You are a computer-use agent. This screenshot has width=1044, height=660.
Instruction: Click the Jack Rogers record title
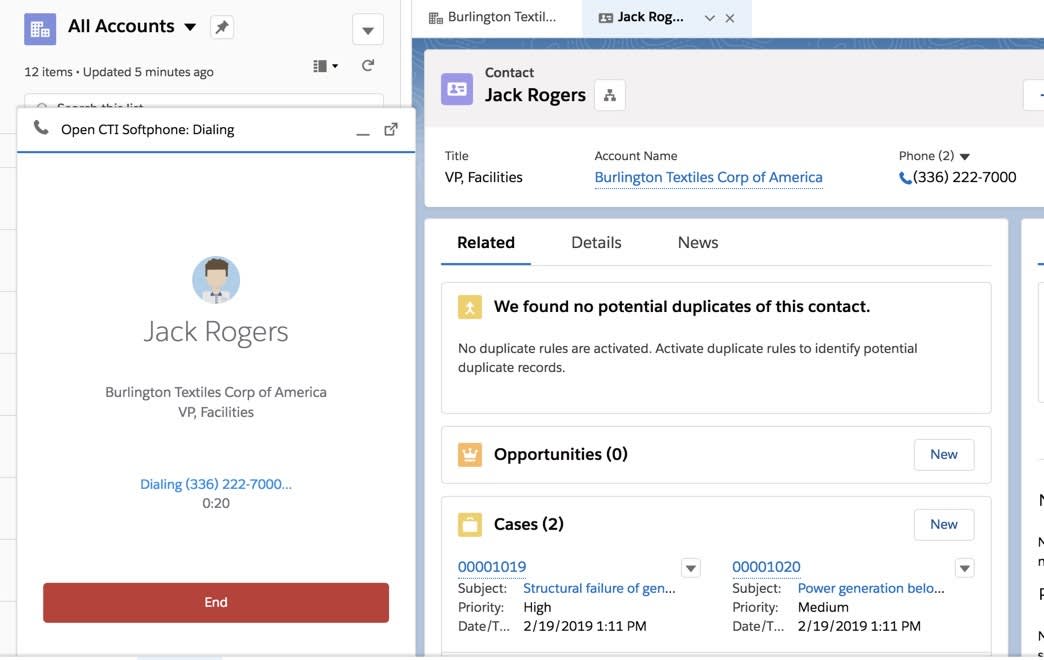pyautogui.click(x=535, y=95)
